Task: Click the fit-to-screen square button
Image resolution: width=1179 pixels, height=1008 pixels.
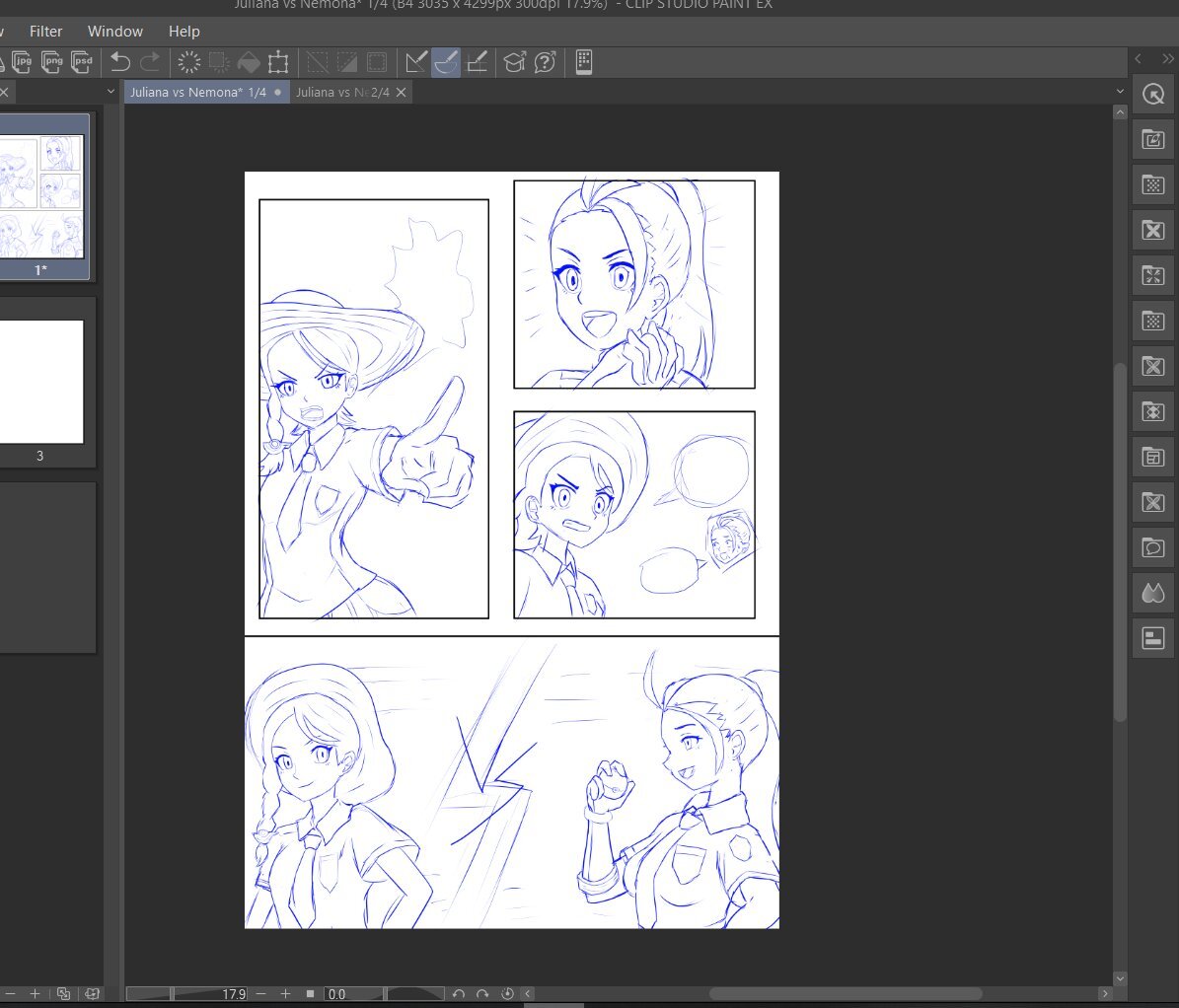Action: [x=310, y=994]
